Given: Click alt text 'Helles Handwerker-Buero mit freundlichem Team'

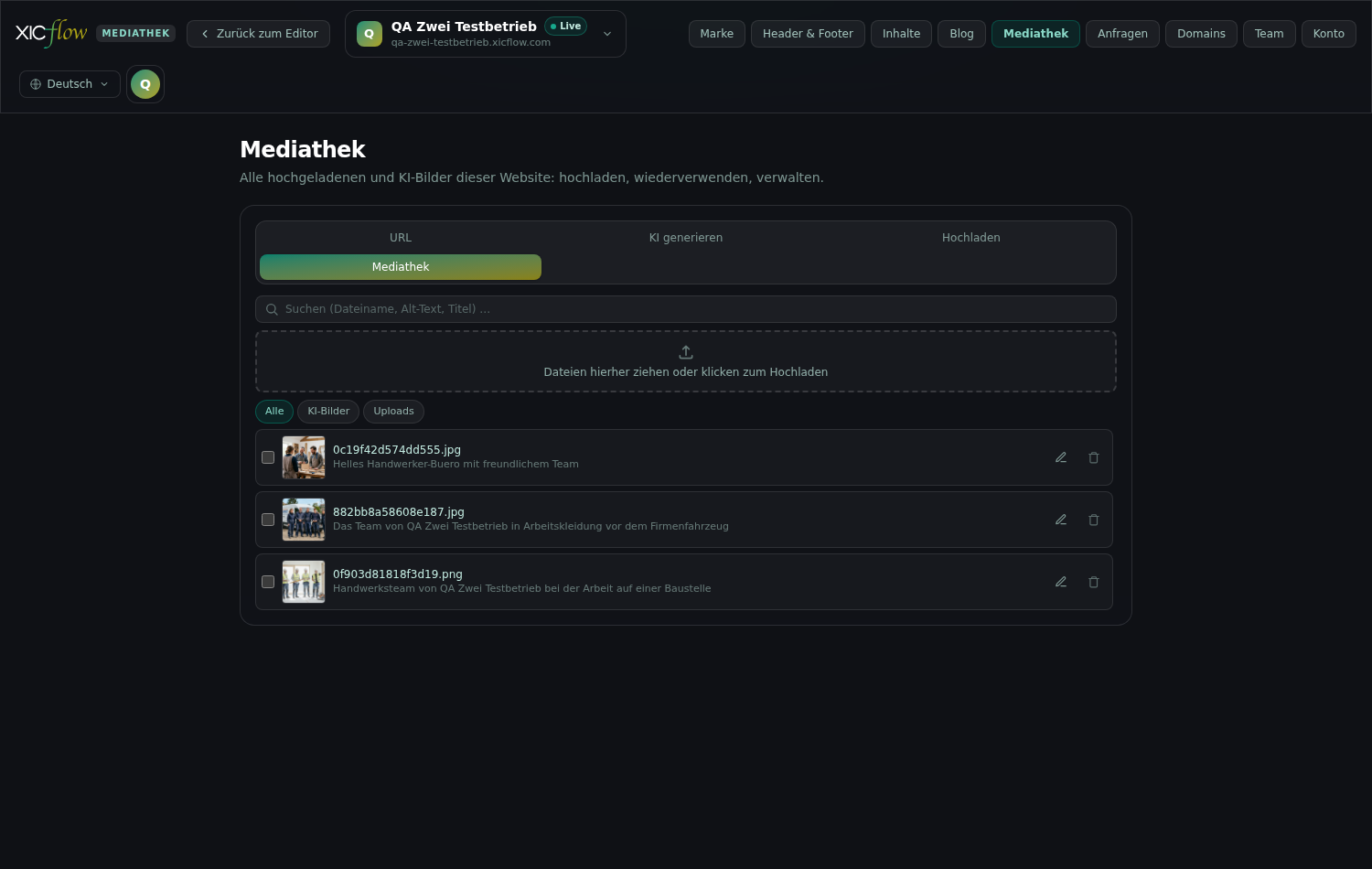Looking at the screenshot, I should point(456,465).
